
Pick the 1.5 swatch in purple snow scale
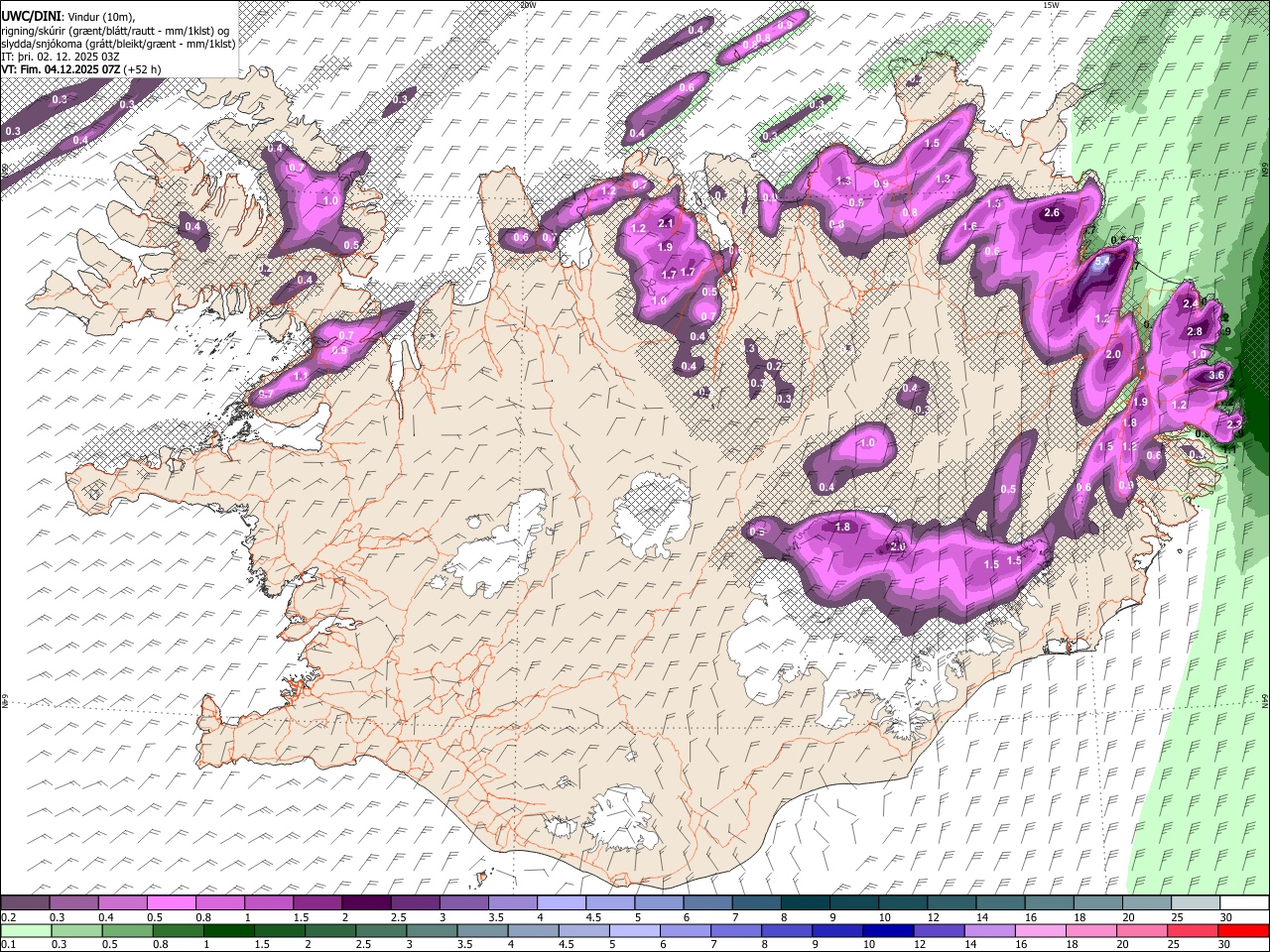coord(317,903)
